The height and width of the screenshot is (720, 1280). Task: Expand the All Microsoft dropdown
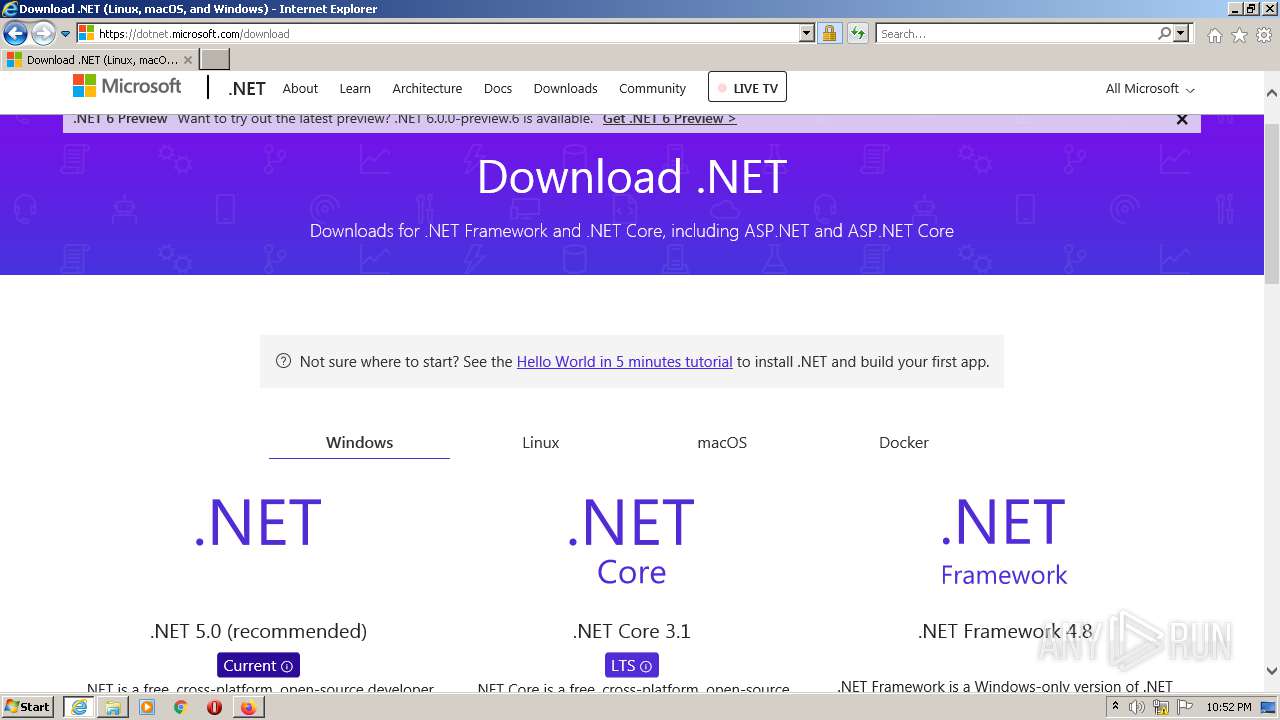point(1150,88)
